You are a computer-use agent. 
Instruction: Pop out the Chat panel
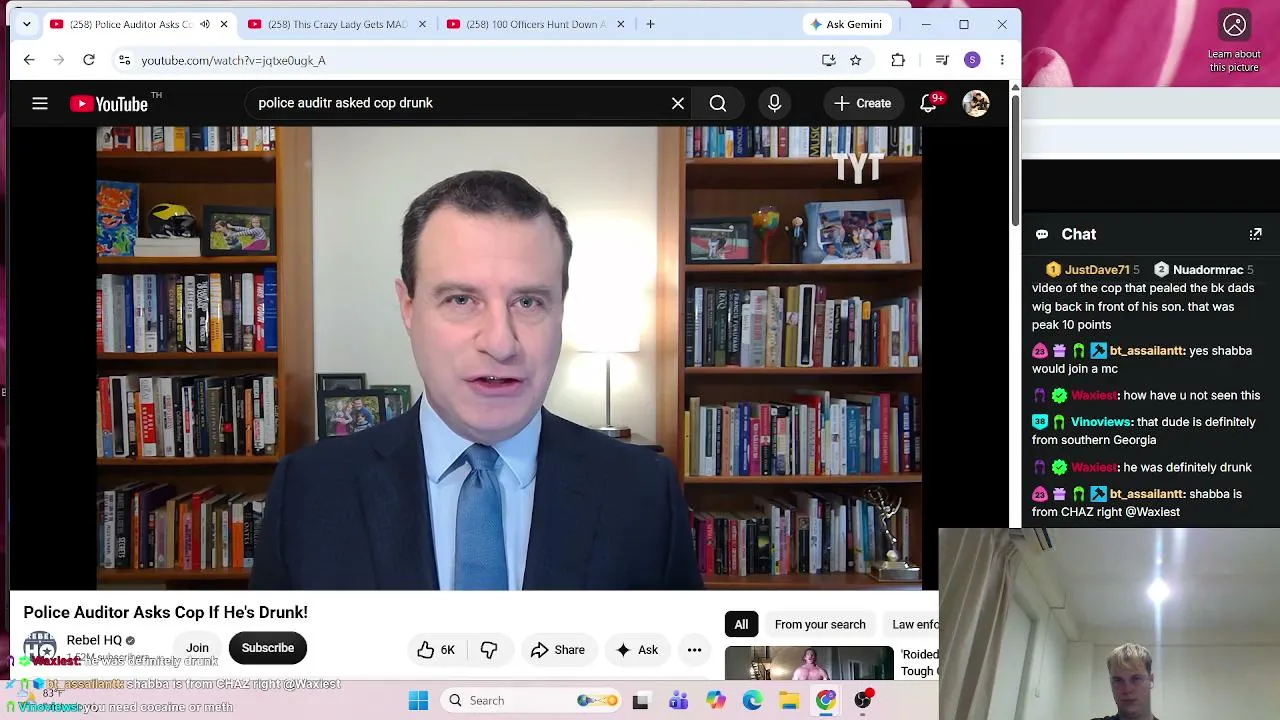coord(1256,234)
